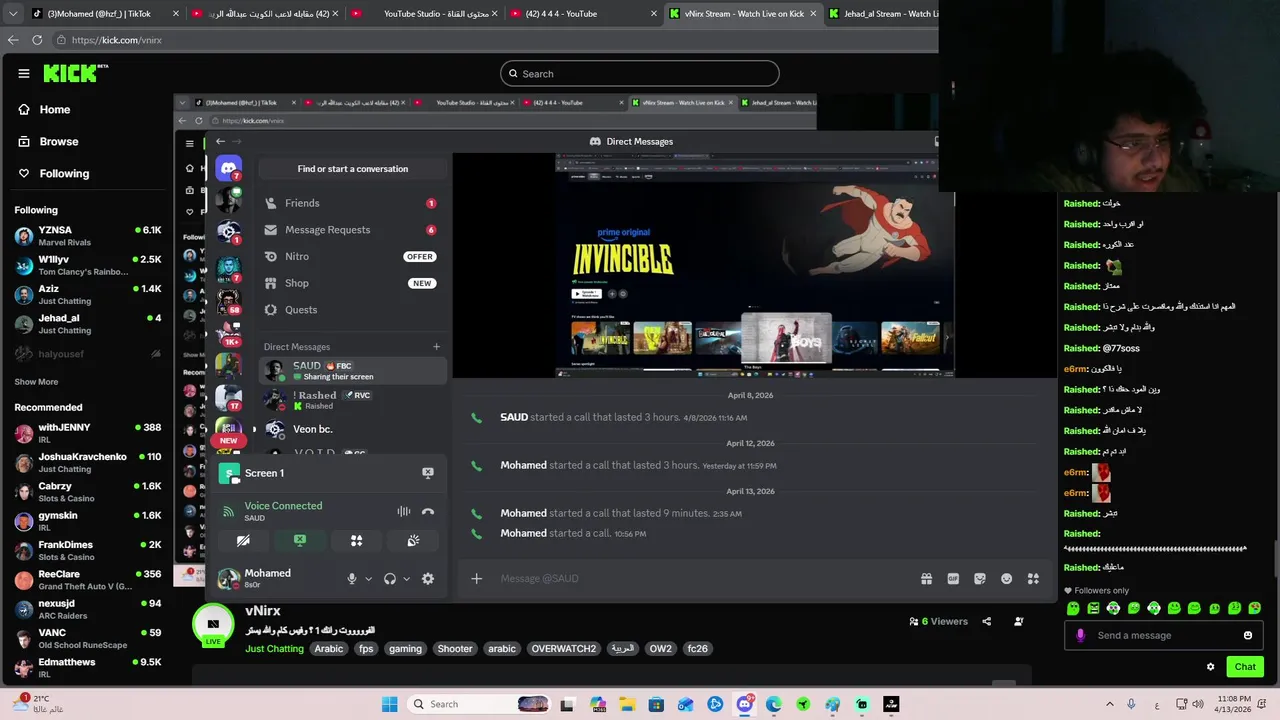Screen dimensions: 1280x720
Task: Open Friends in Discord
Action: [x=351, y=203]
